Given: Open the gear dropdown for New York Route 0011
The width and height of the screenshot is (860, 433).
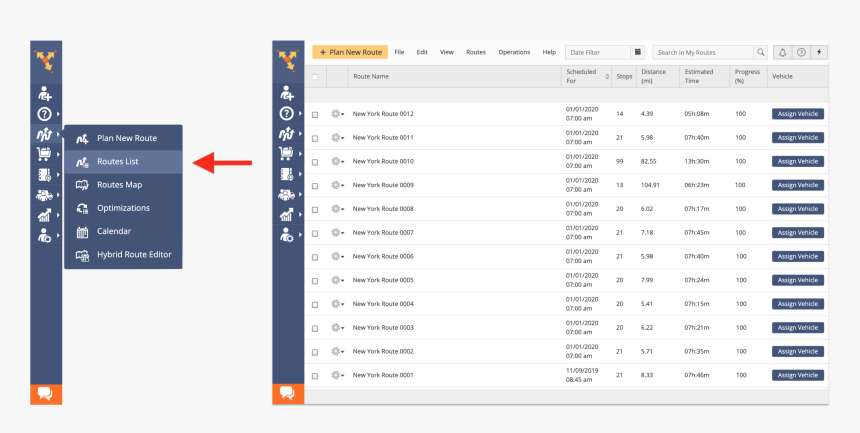Looking at the screenshot, I should point(337,138).
